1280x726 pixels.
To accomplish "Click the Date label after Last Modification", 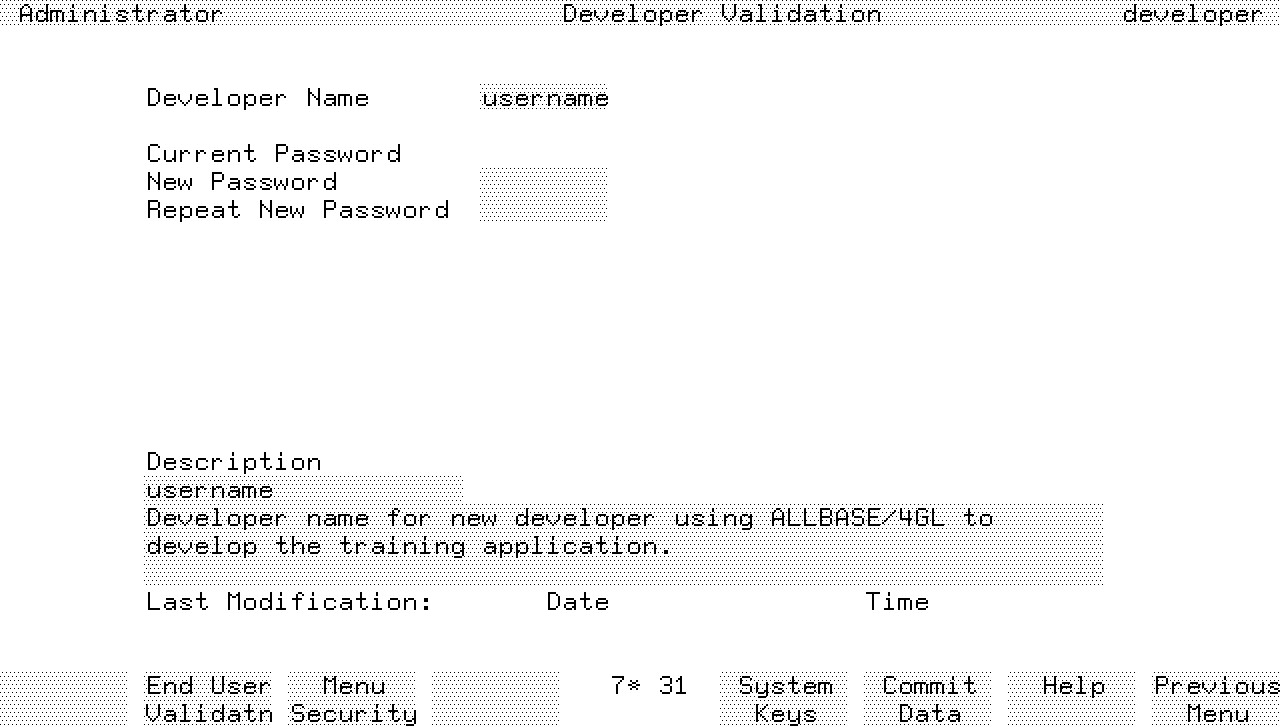I will (x=578, y=602).
